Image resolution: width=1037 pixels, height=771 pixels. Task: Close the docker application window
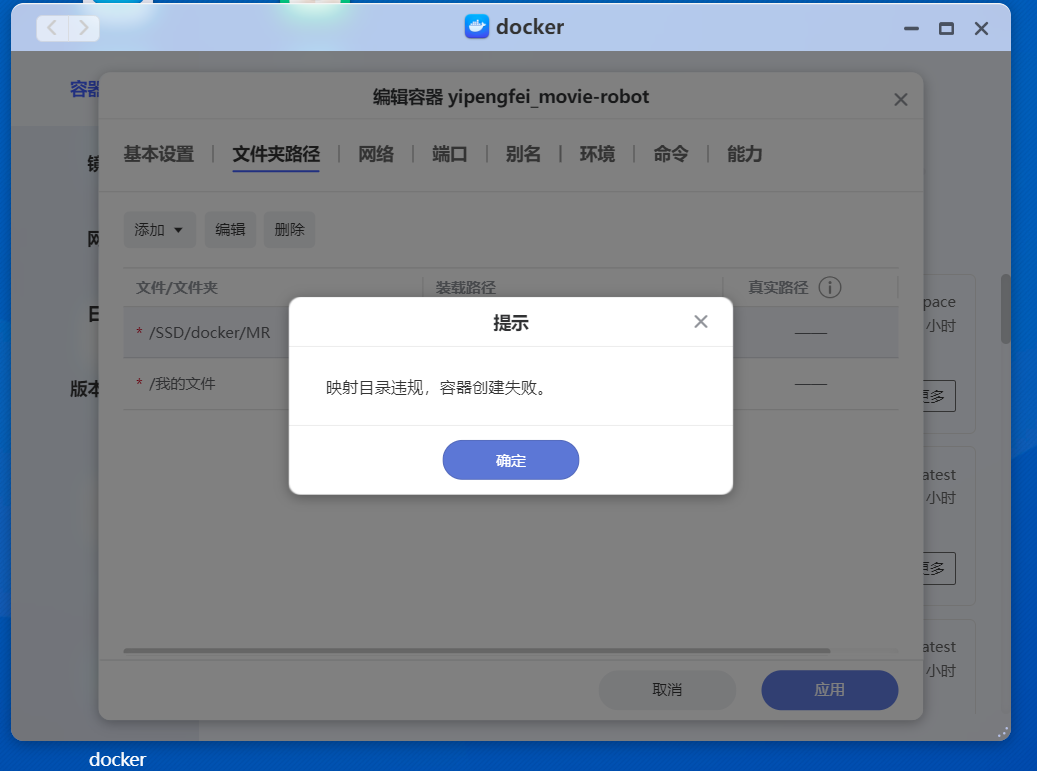[x=981, y=29]
